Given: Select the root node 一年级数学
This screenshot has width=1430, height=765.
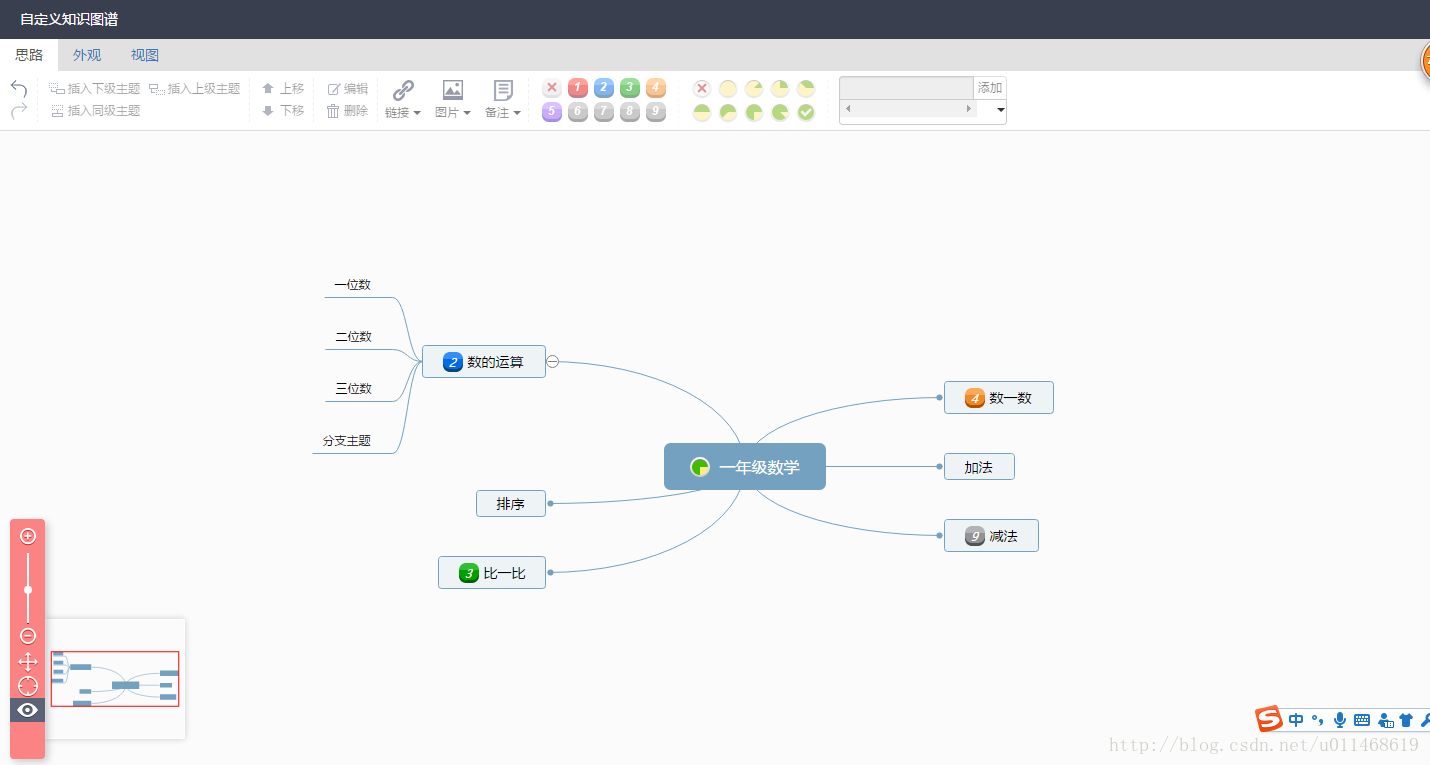Looking at the screenshot, I should (x=745, y=467).
